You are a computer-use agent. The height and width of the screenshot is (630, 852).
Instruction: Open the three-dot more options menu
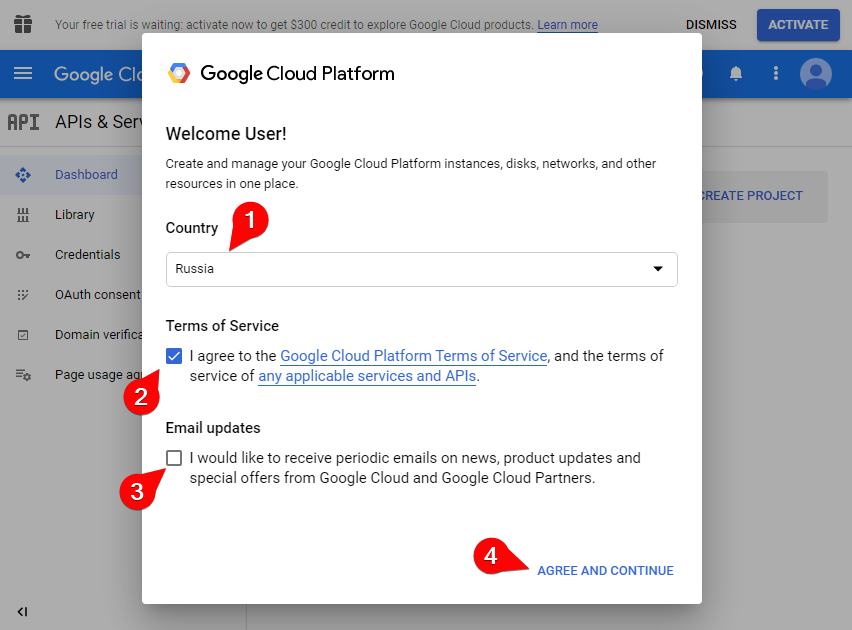coord(776,74)
